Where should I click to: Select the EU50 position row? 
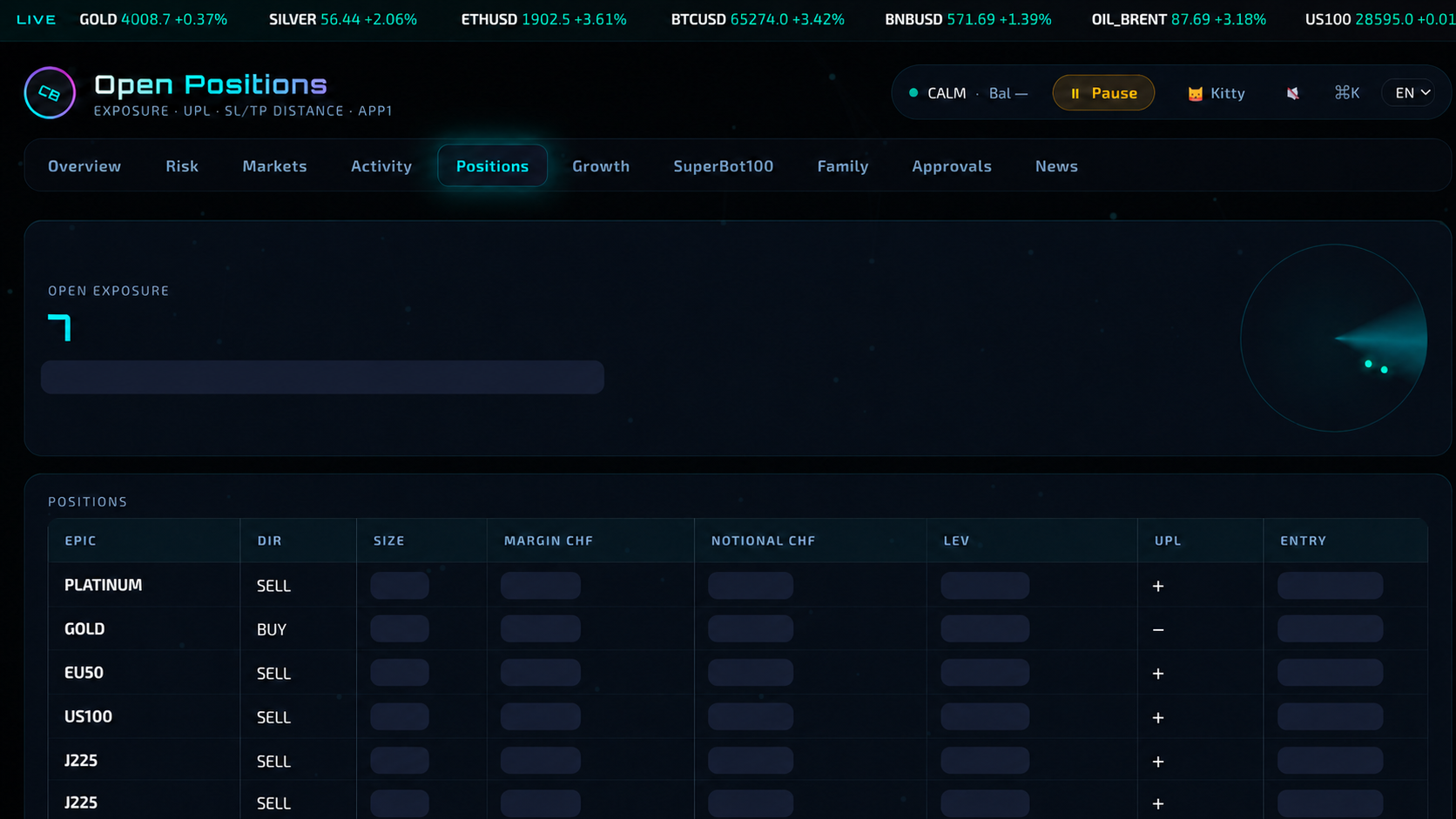click(x=738, y=673)
